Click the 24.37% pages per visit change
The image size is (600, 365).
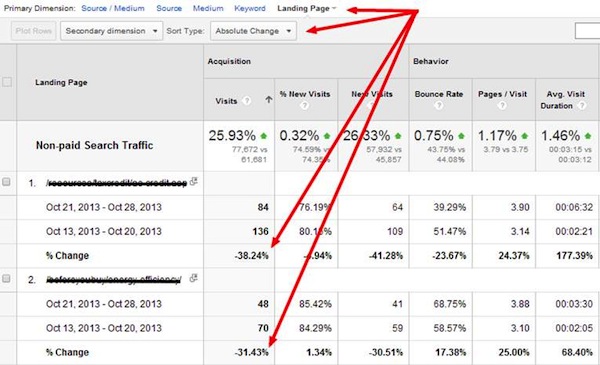coord(514,256)
